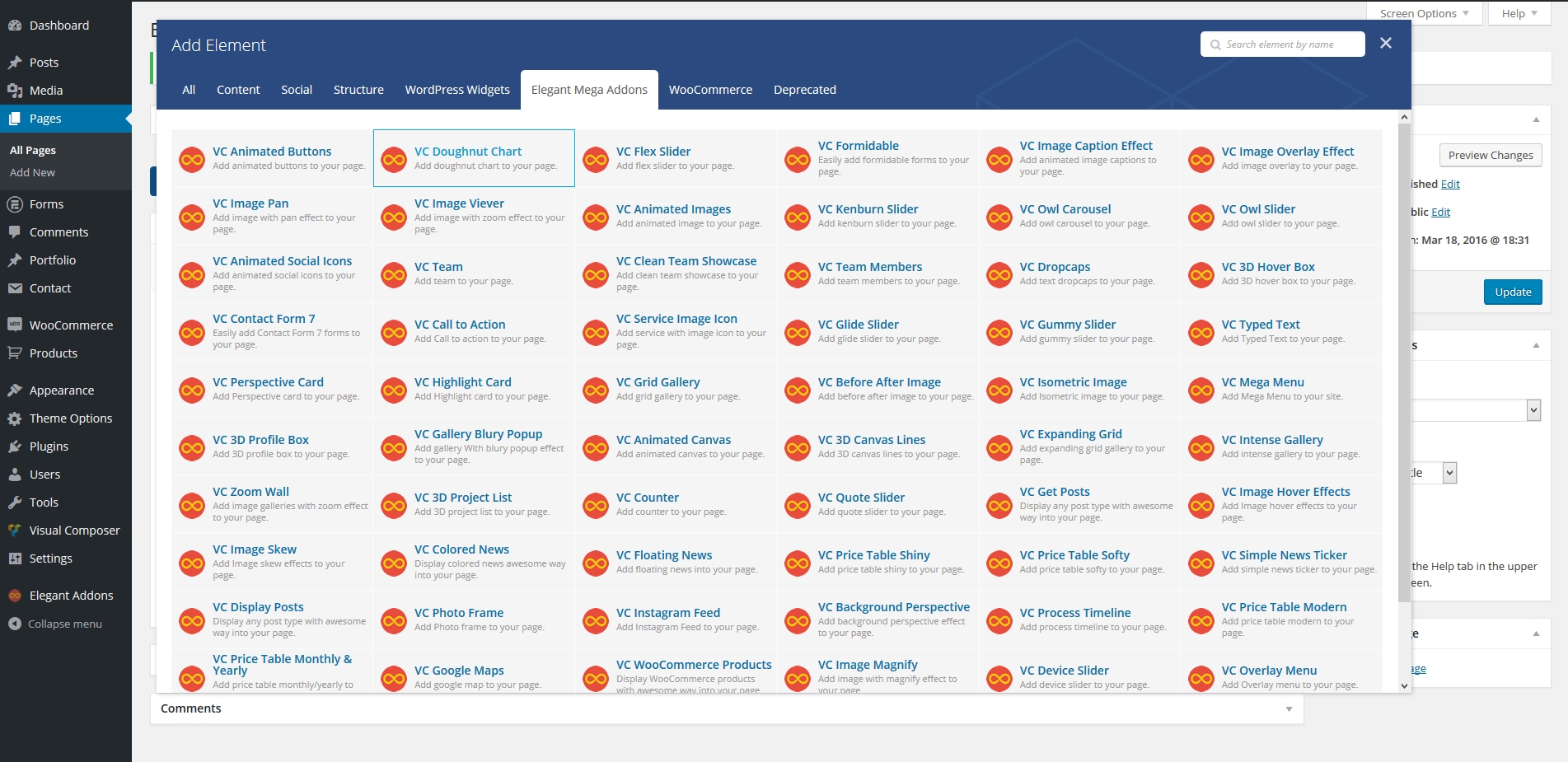
Task: Select the VC Process Timeline element
Action: pyautogui.click(x=1080, y=620)
